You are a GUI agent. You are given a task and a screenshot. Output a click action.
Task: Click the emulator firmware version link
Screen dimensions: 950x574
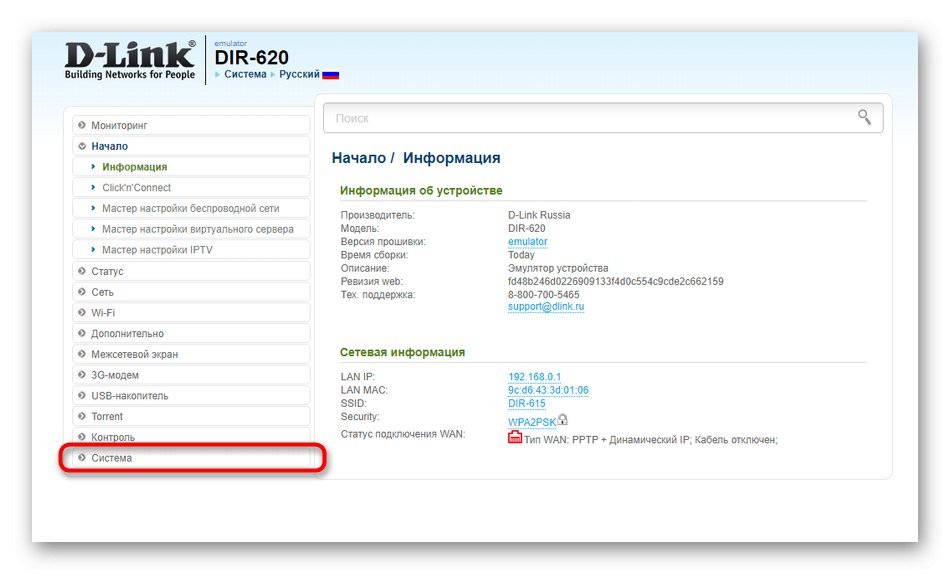click(x=527, y=241)
